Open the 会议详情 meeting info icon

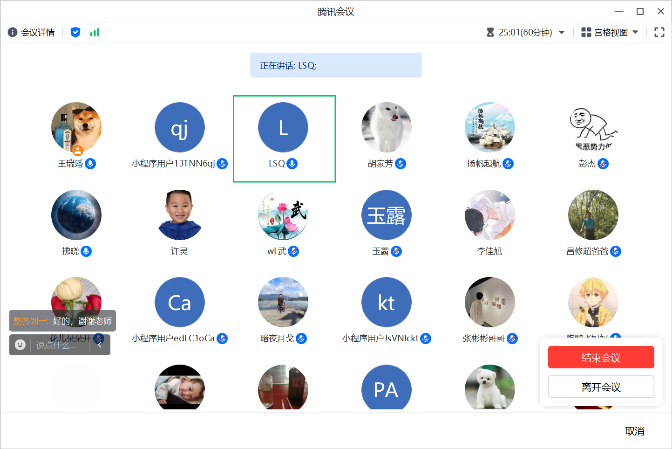(13, 32)
